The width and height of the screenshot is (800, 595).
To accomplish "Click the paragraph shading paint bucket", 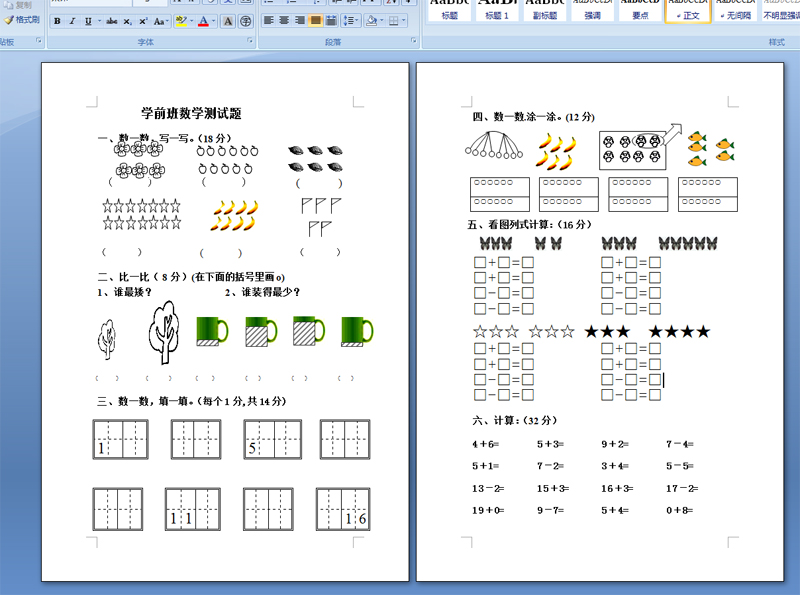I will 371,20.
